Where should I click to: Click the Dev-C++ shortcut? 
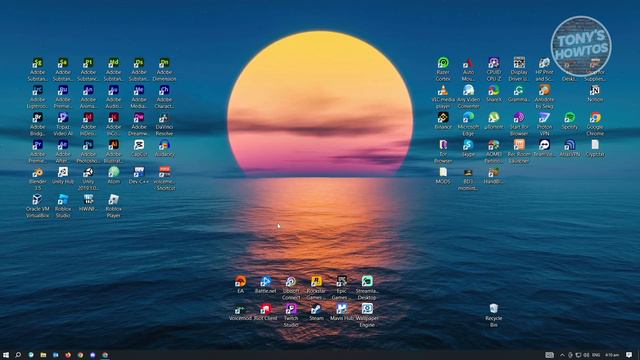pyautogui.click(x=139, y=172)
